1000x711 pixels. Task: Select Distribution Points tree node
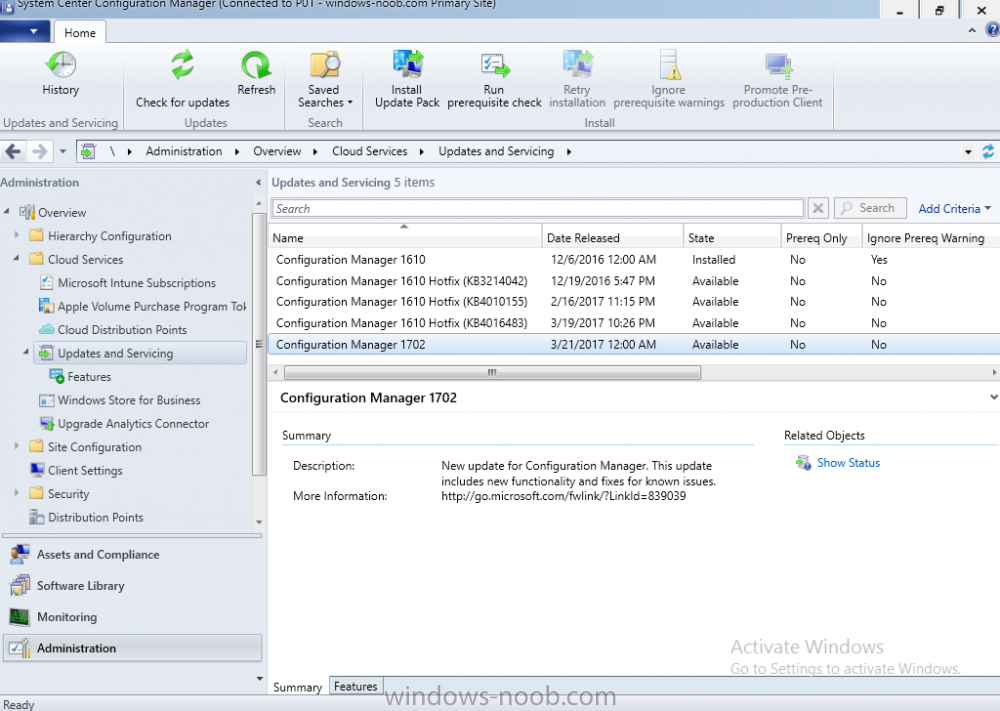87,518
